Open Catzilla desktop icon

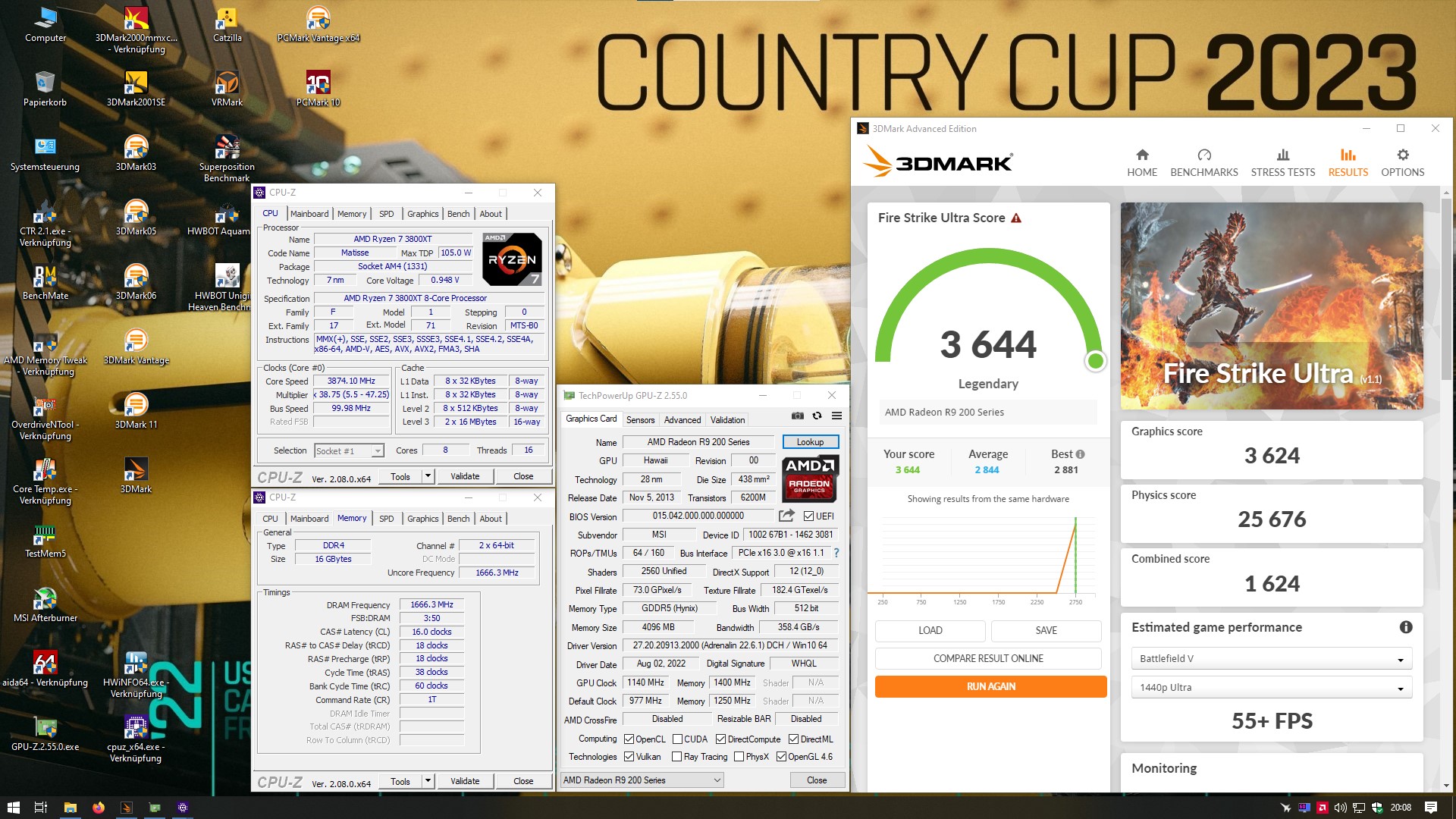point(227,24)
